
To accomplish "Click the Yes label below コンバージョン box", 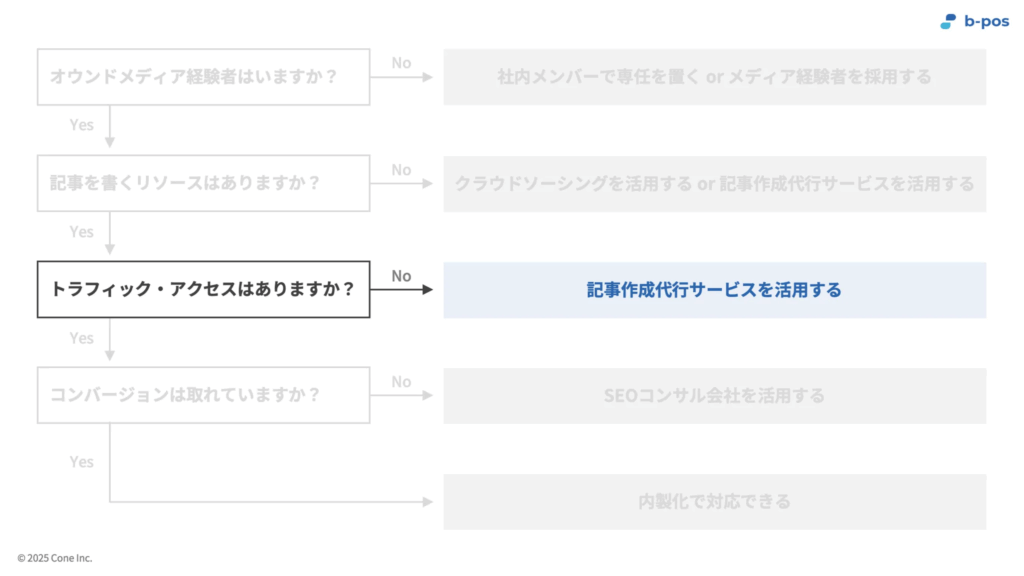I will tap(82, 462).
